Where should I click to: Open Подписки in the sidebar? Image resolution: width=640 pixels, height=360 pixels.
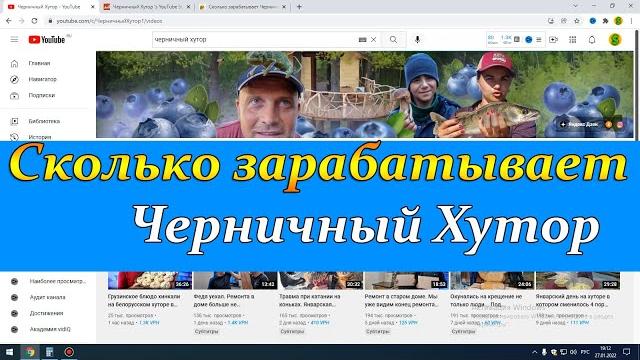42,95
